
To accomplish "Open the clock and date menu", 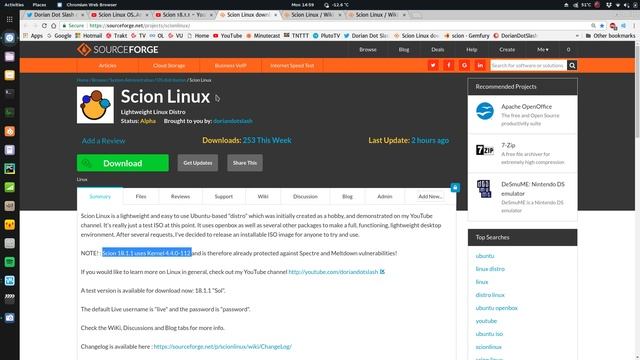I will tap(302, 4).
